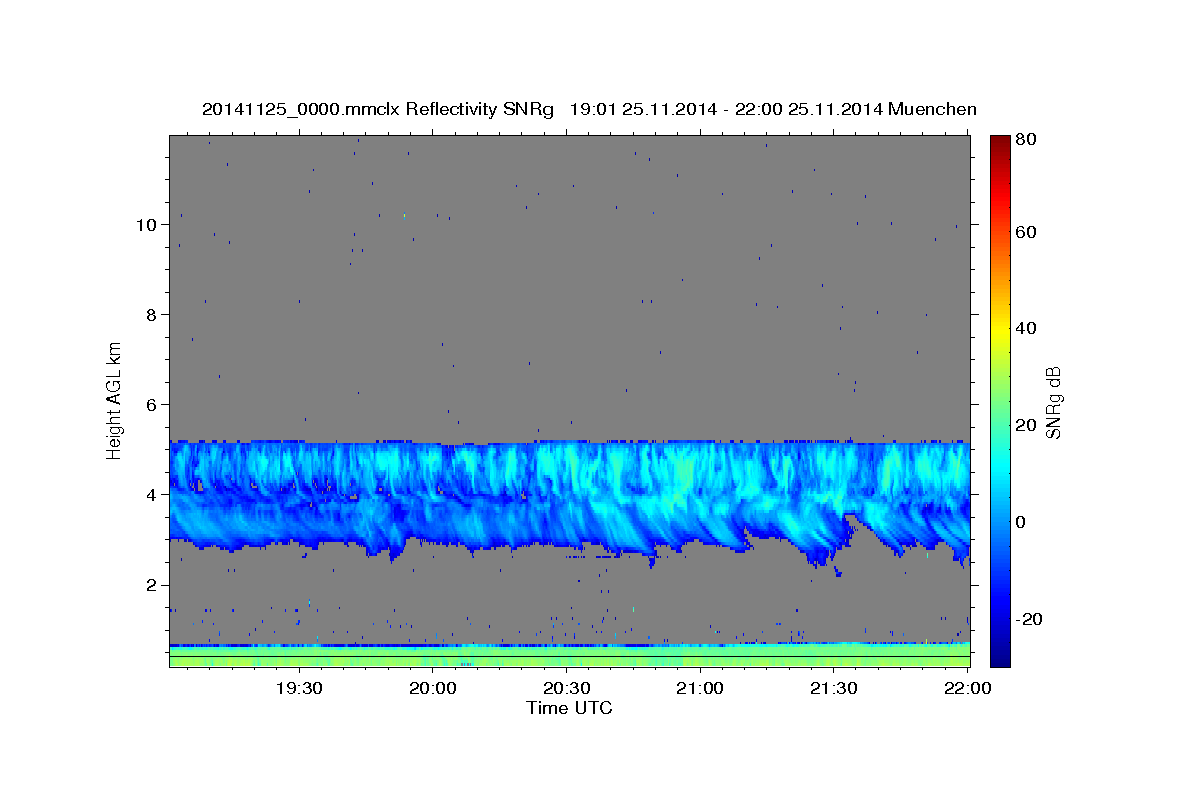
Task: Click the height tick label 10
Action: tap(147, 224)
